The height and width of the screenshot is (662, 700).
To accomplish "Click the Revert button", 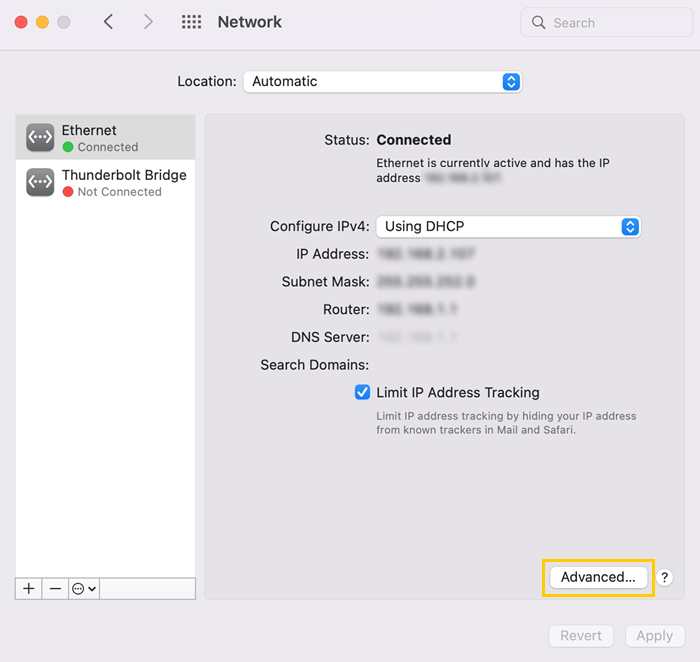I will click(x=581, y=635).
